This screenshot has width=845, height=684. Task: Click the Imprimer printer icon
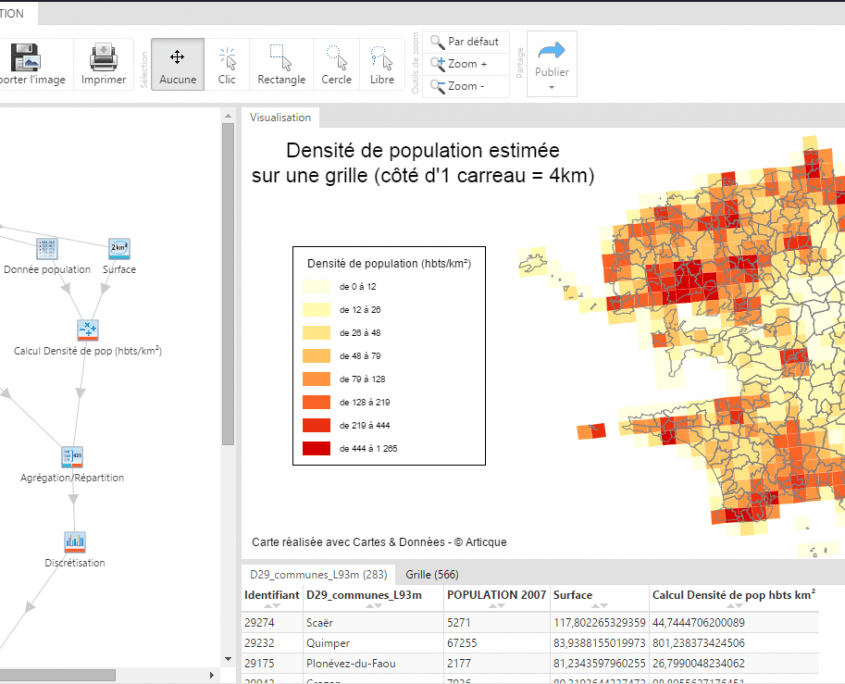pyautogui.click(x=103, y=58)
